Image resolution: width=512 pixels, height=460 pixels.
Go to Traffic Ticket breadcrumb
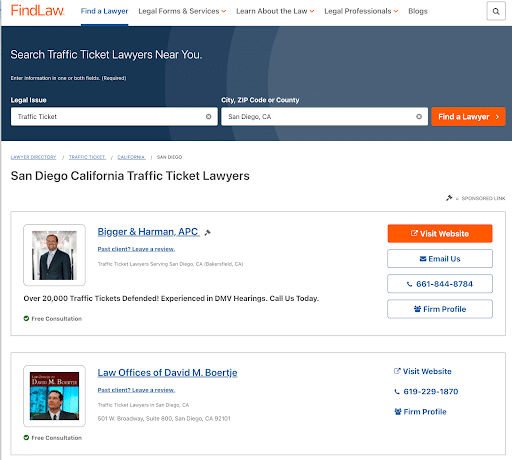point(87,157)
